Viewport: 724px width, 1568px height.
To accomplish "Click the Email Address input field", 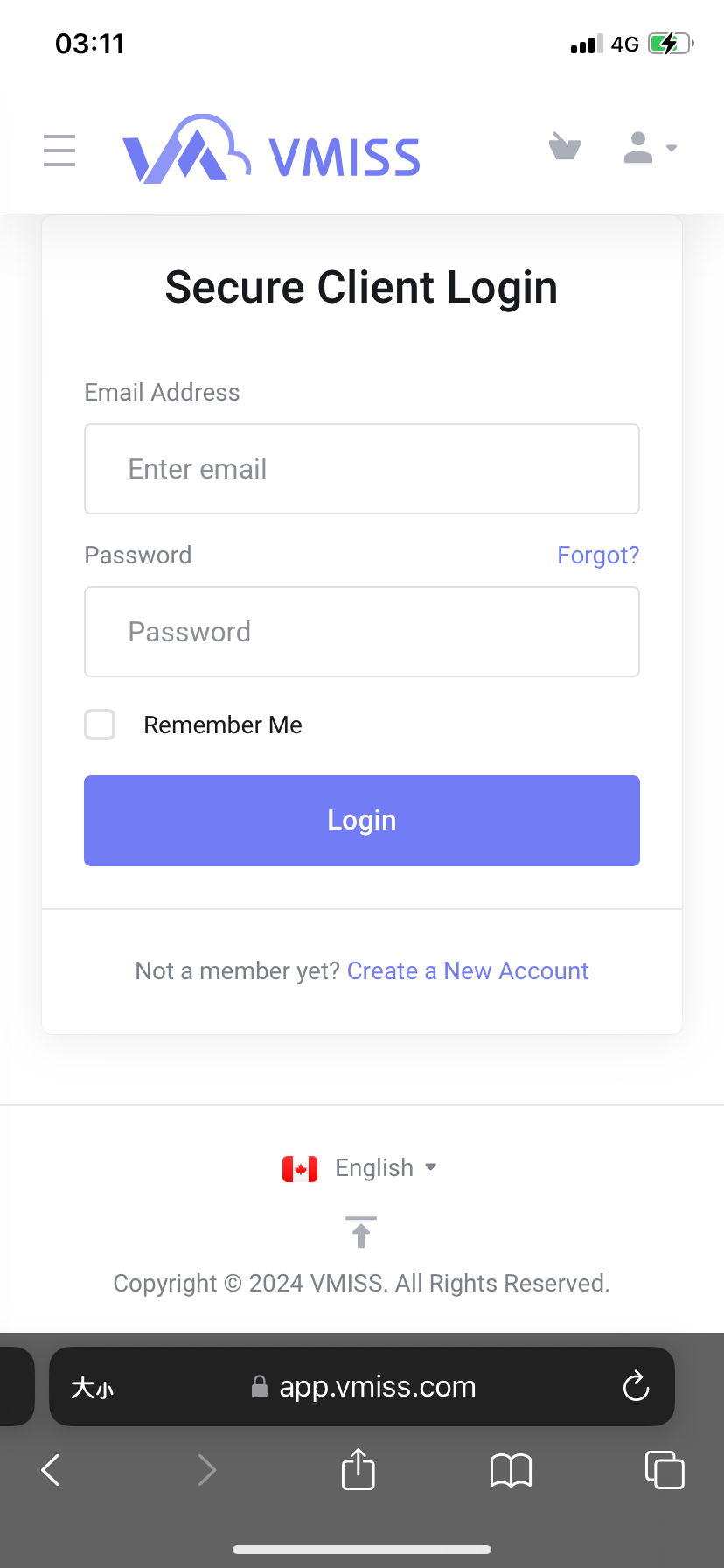I will tap(362, 469).
